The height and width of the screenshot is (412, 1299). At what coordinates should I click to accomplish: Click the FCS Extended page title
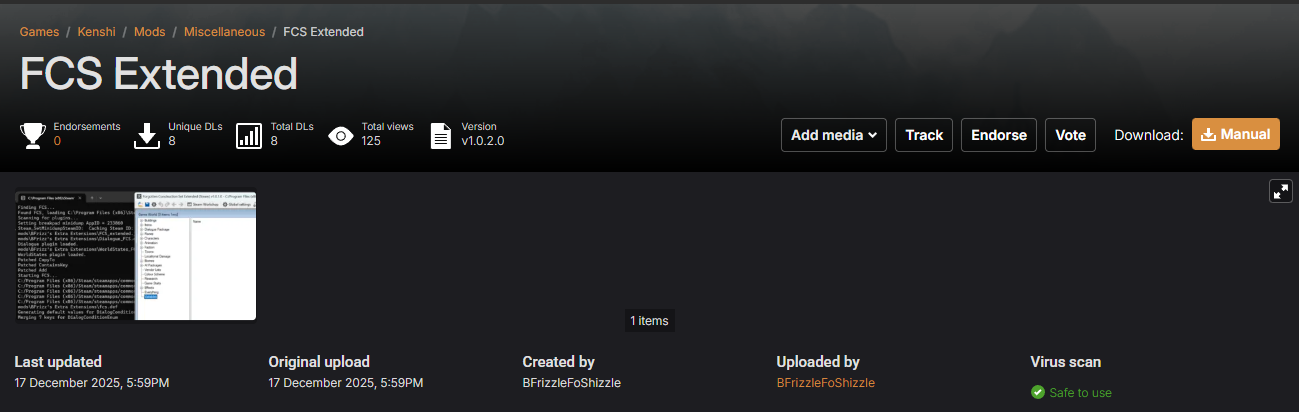click(x=159, y=73)
